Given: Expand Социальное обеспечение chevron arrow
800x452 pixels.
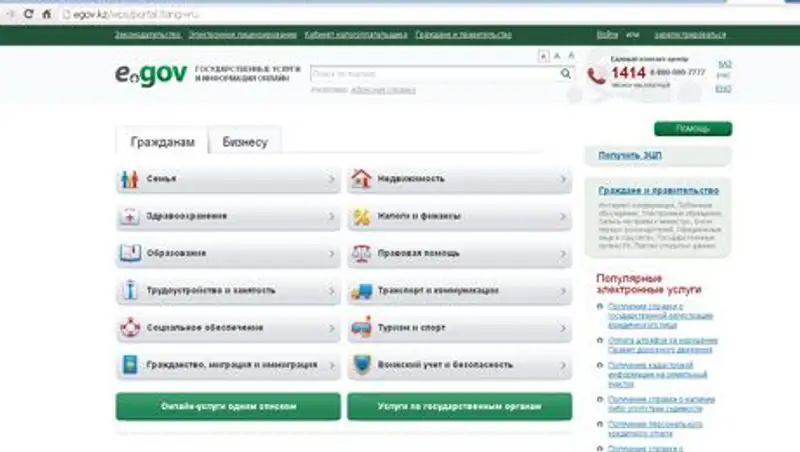Looking at the screenshot, I should coord(332,328).
